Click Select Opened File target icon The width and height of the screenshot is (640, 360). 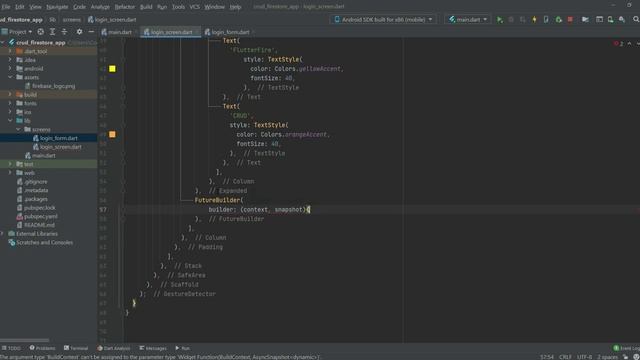tap(40, 31)
